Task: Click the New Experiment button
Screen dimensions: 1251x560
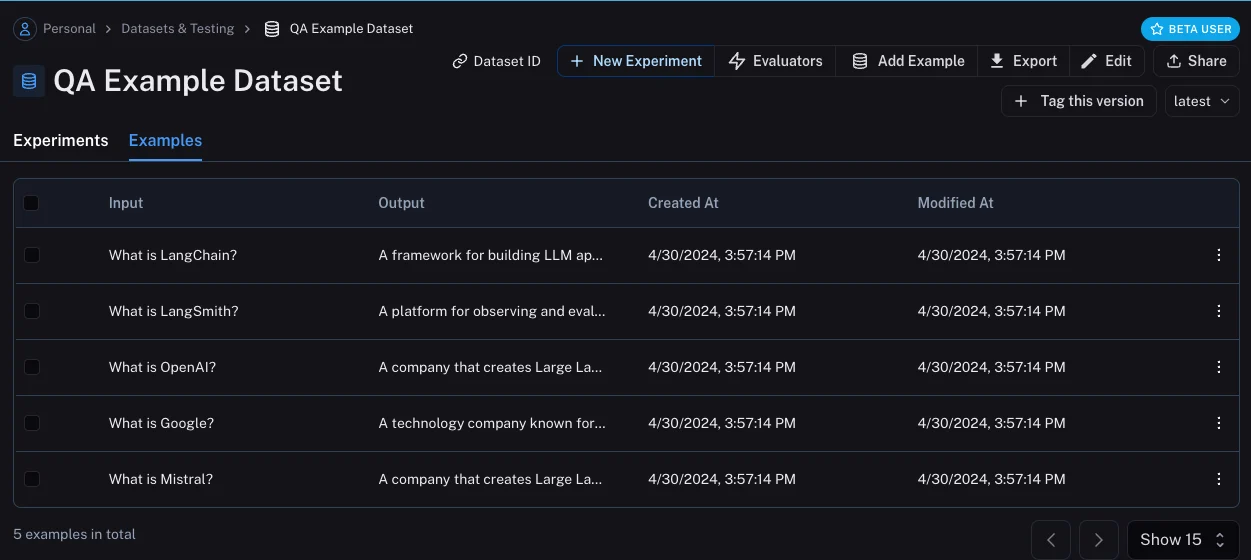Action: 636,61
